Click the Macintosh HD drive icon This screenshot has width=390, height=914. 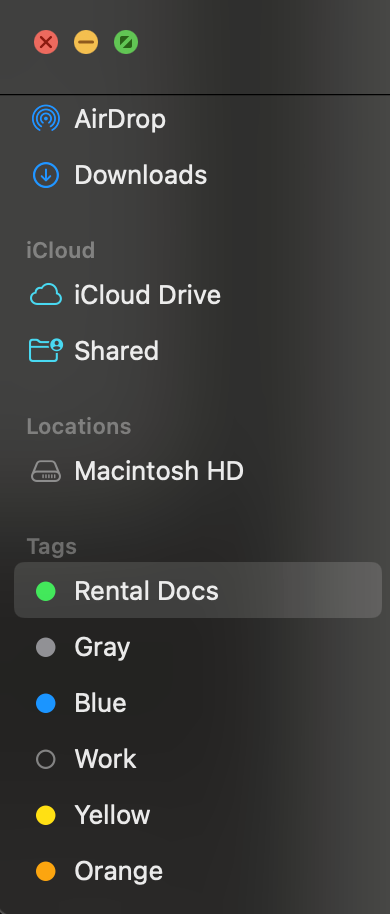(x=45, y=471)
